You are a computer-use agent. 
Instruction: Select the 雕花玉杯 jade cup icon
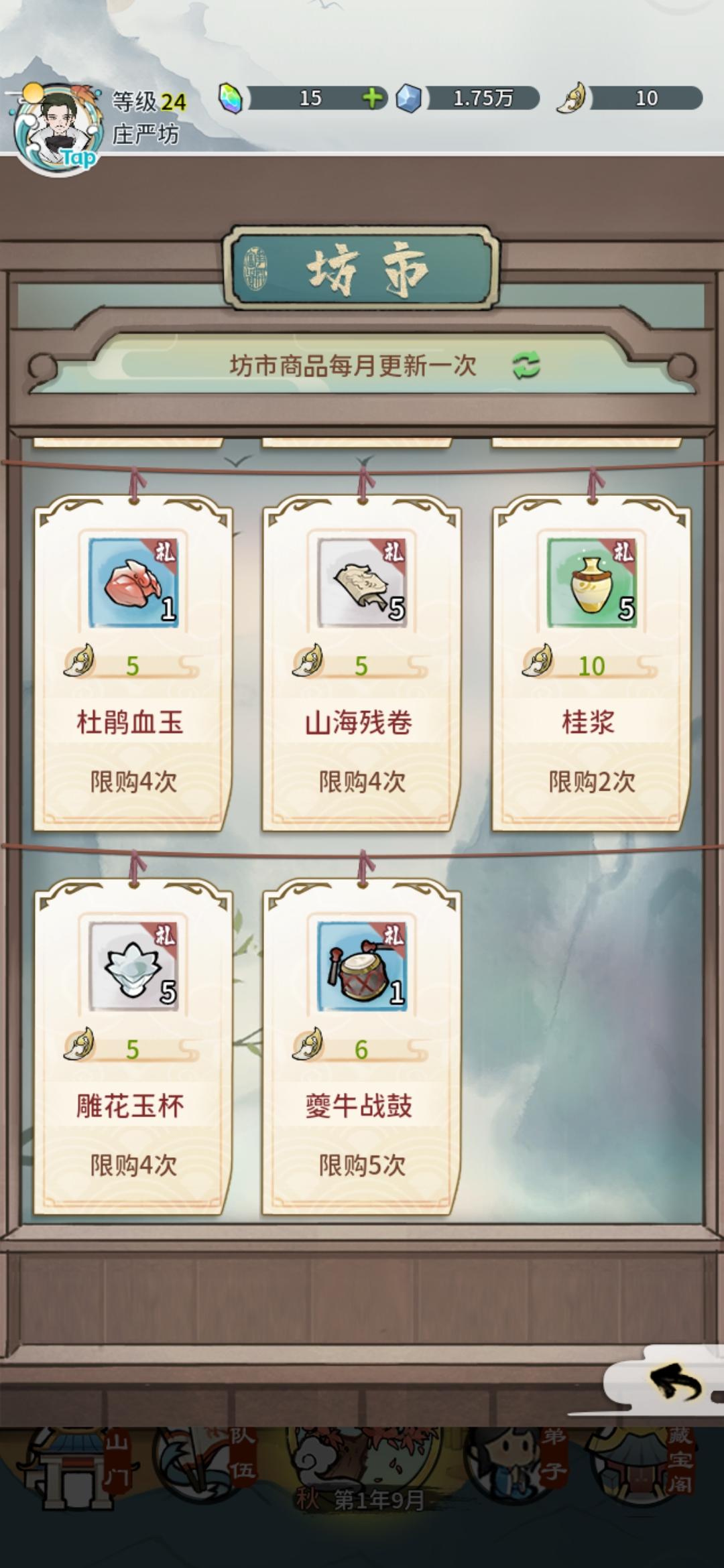[134, 966]
